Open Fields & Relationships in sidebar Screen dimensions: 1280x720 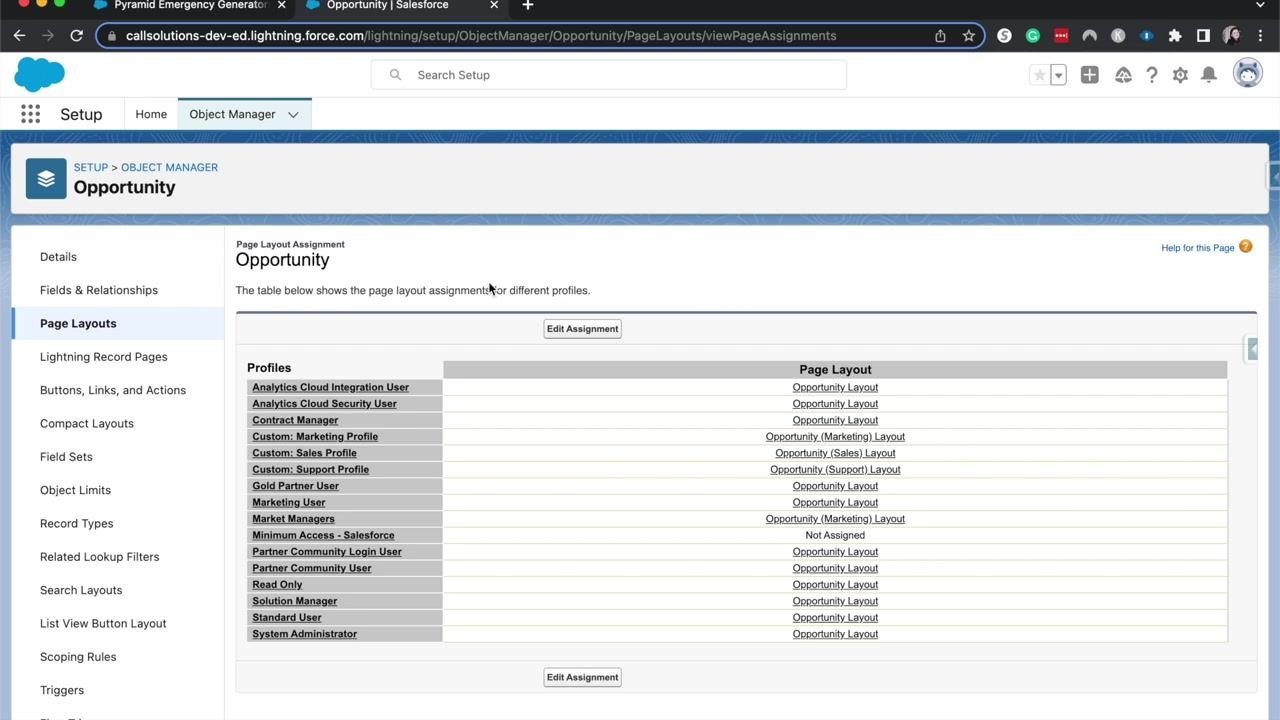point(99,290)
